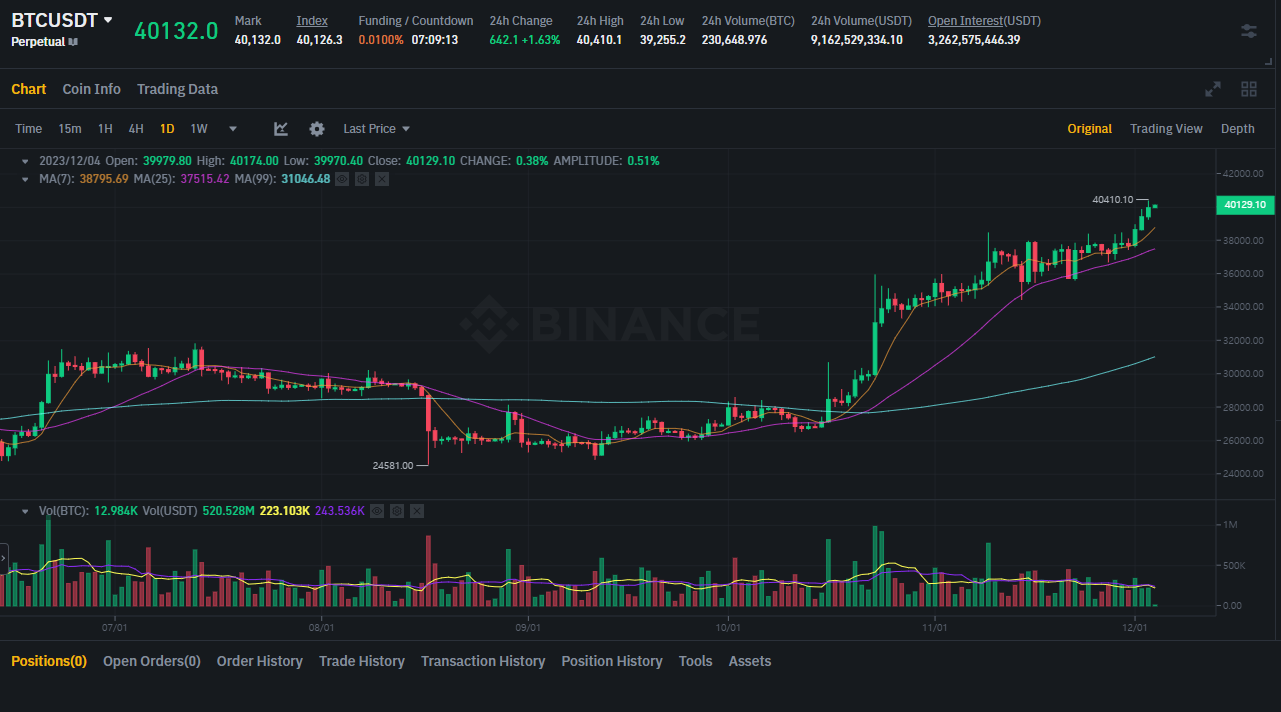Click the 40132.0 last price value
1281x712 pixels.
[176, 31]
